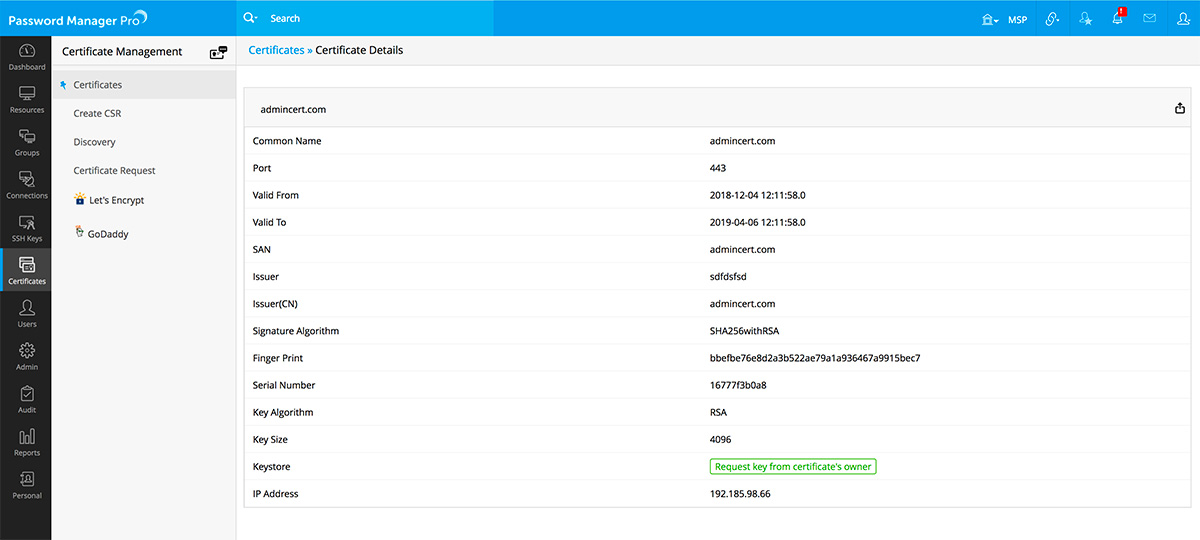Open the mail envelope icon
The height and width of the screenshot is (540, 1200).
pyautogui.click(x=1150, y=18)
